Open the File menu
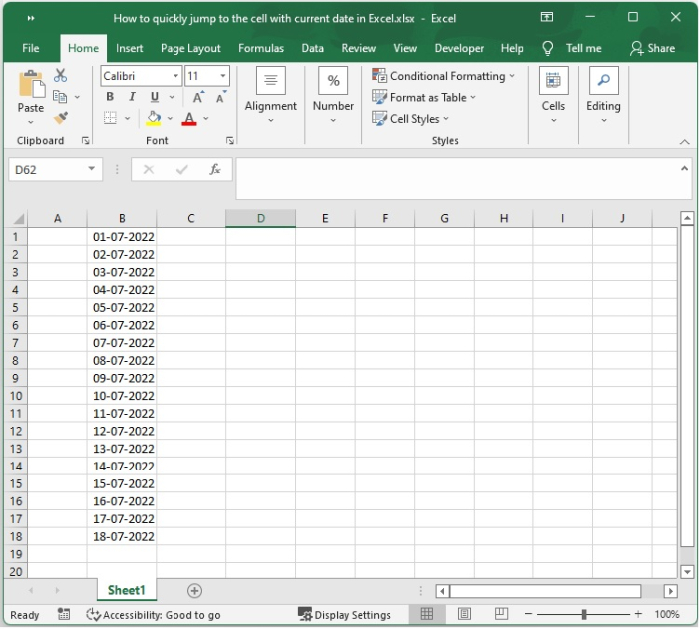Viewport: 700px width, 629px height. click(x=31, y=48)
